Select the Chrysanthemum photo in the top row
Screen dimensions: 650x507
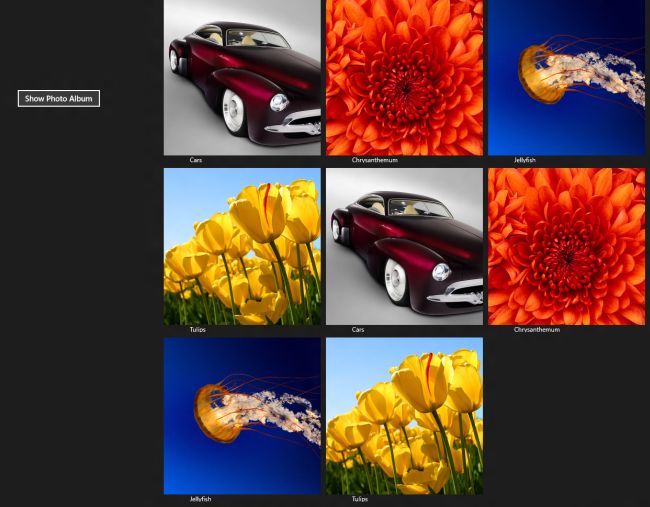404,78
